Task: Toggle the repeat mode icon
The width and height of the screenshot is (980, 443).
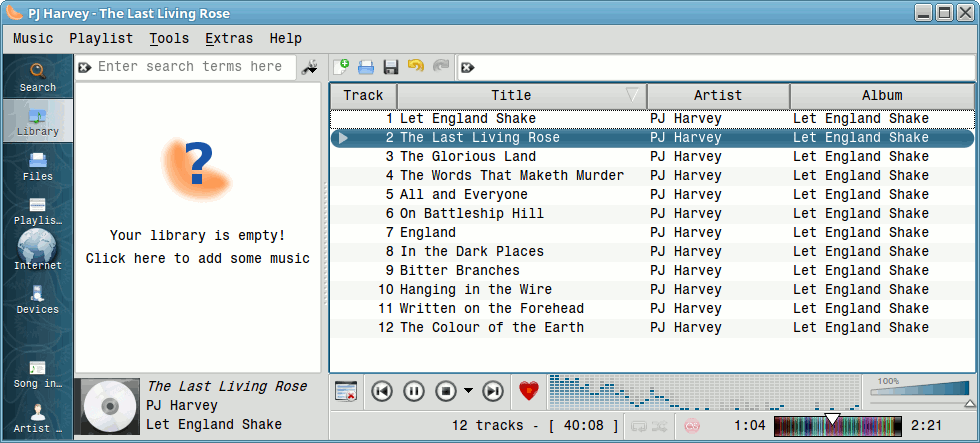Action: coord(639,427)
